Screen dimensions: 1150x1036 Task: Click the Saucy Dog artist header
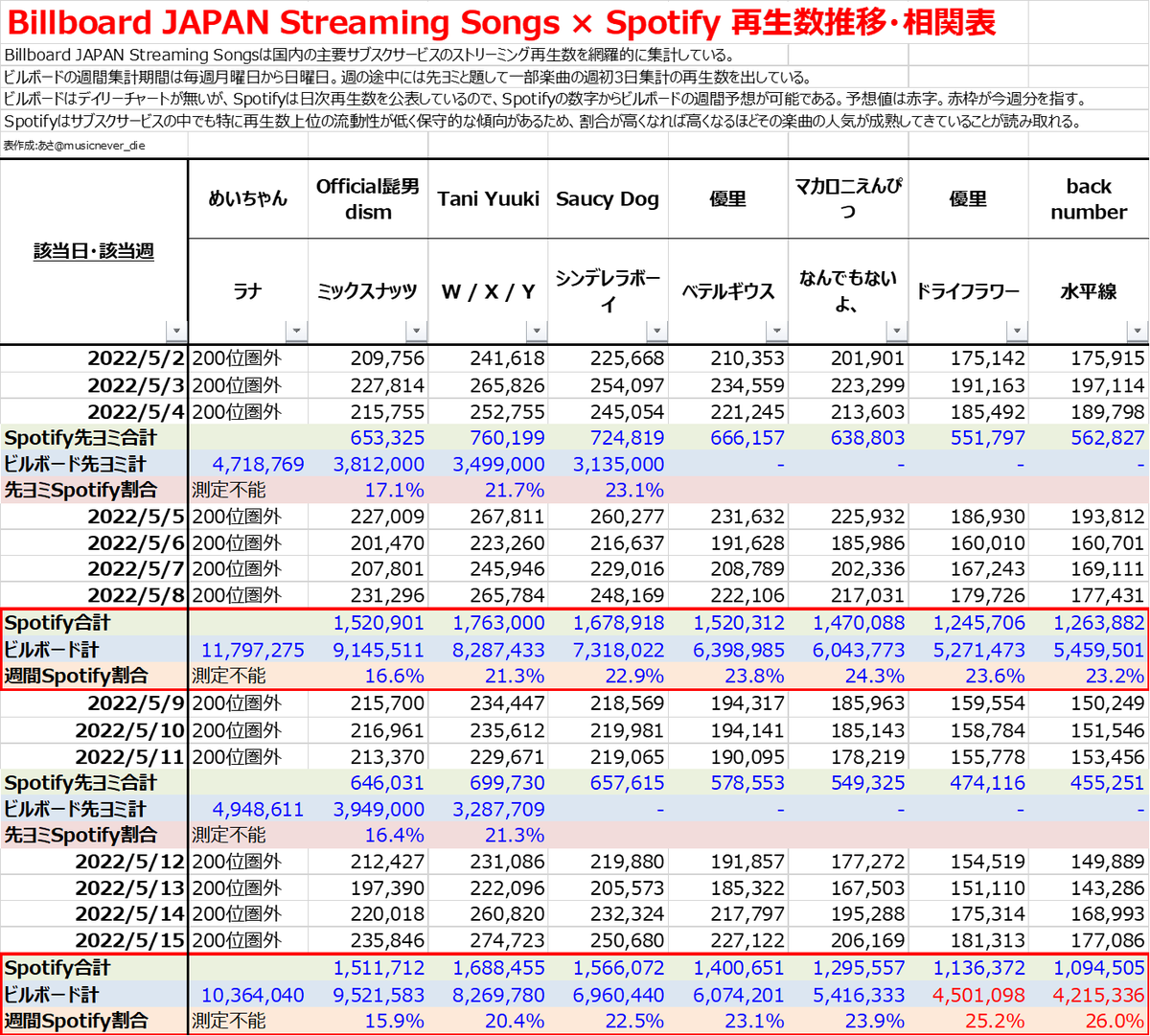click(x=608, y=198)
